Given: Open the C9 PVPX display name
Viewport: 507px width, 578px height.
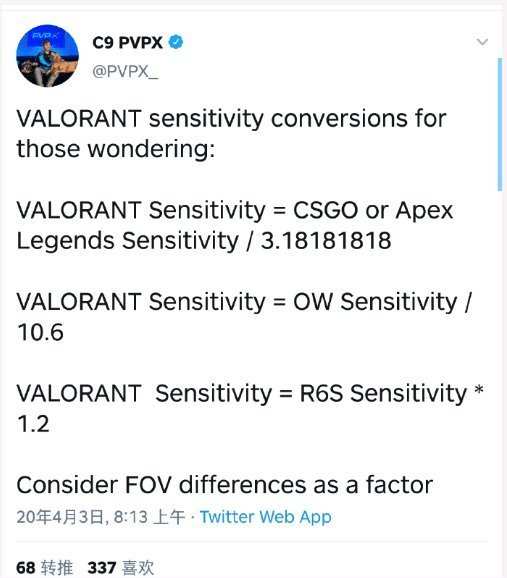Looking at the screenshot, I should (127, 42).
